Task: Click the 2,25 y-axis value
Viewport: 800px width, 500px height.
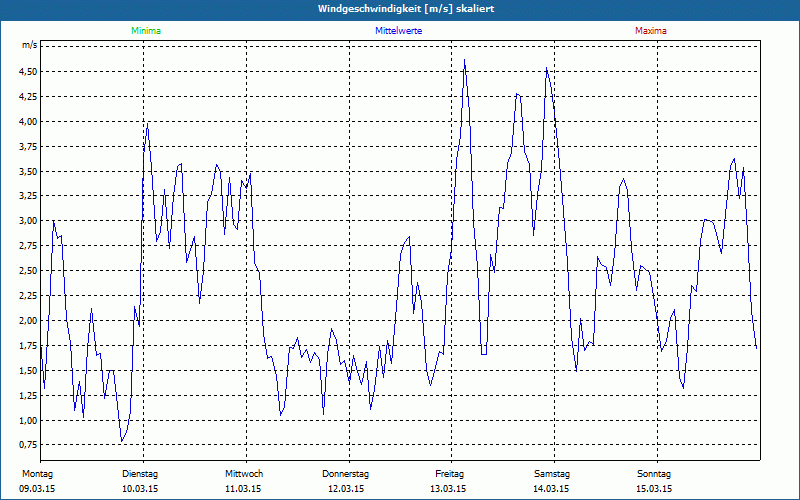Action: click(x=29, y=295)
